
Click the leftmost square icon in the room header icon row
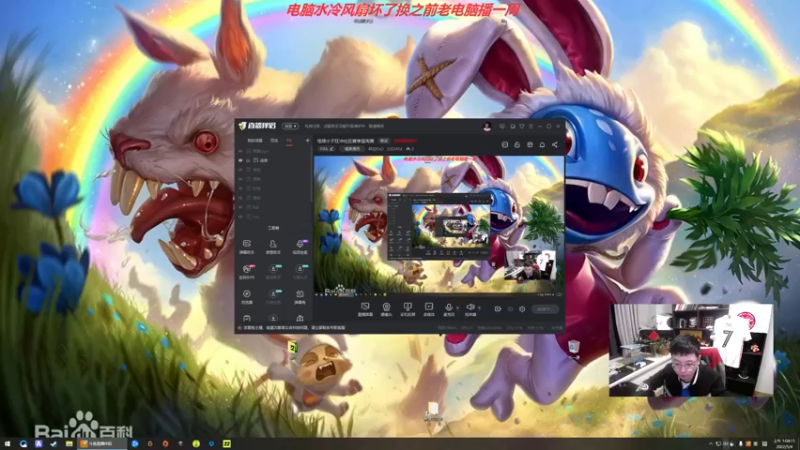coord(505,145)
